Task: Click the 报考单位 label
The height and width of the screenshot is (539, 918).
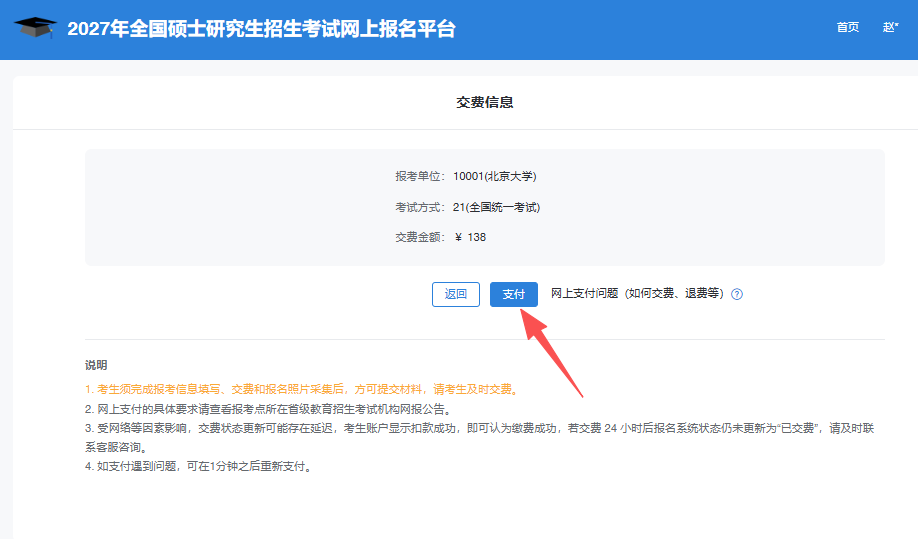Action: pyautogui.click(x=420, y=176)
